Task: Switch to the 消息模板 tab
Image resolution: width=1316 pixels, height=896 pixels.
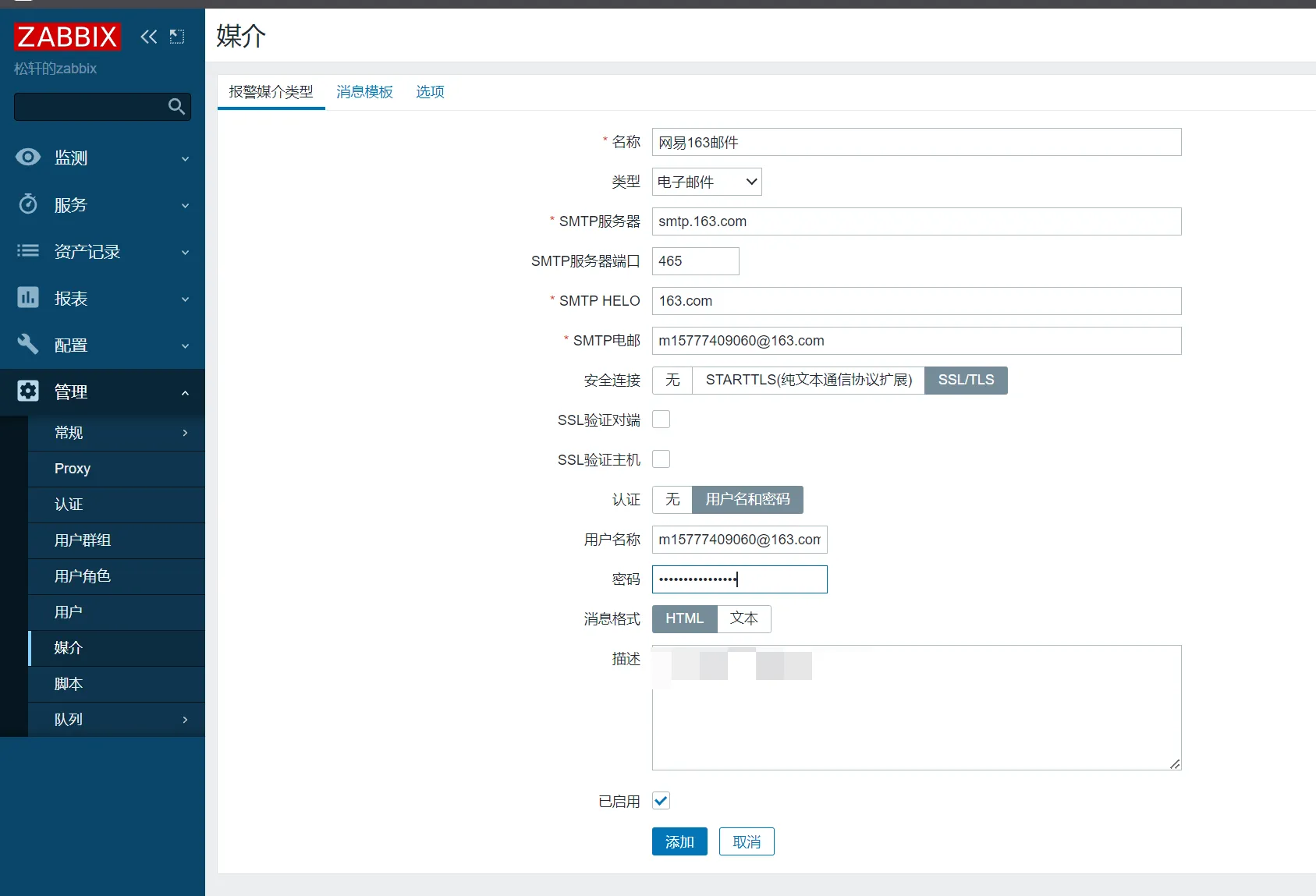Action: tap(364, 92)
